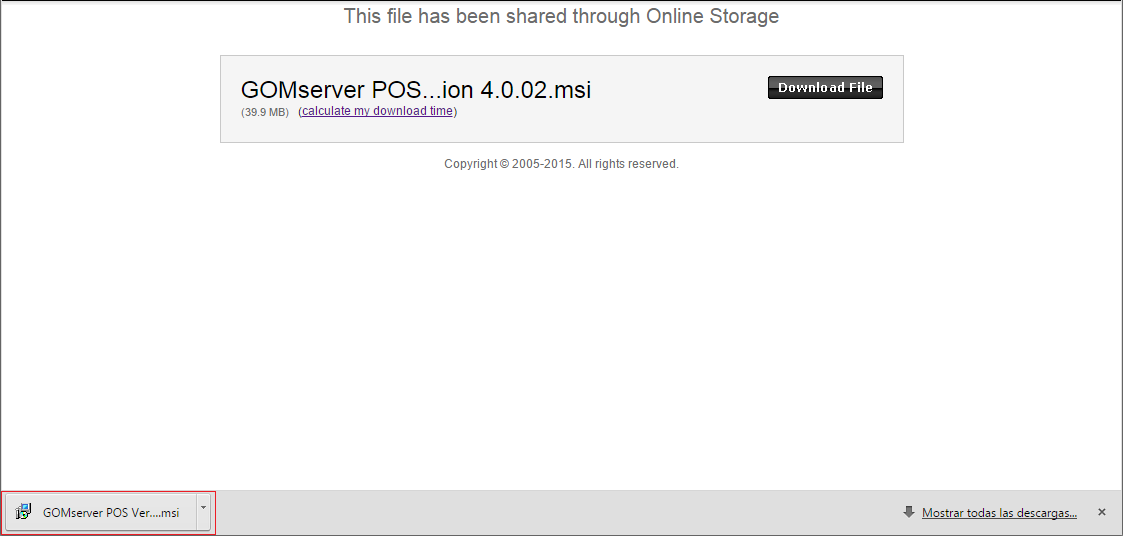The image size is (1123, 536).
Task: Click the shared through Online Storage heading
Action: tap(561, 16)
